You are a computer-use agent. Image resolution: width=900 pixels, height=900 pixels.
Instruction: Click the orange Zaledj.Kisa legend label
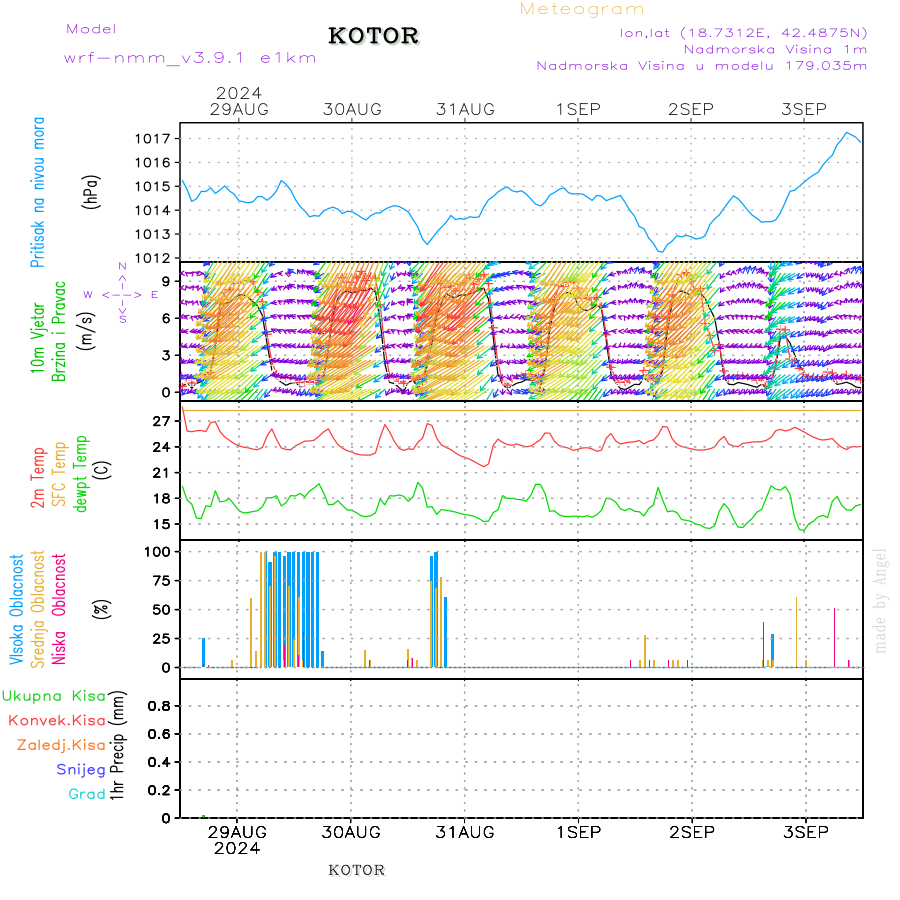pyautogui.click(x=61, y=745)
